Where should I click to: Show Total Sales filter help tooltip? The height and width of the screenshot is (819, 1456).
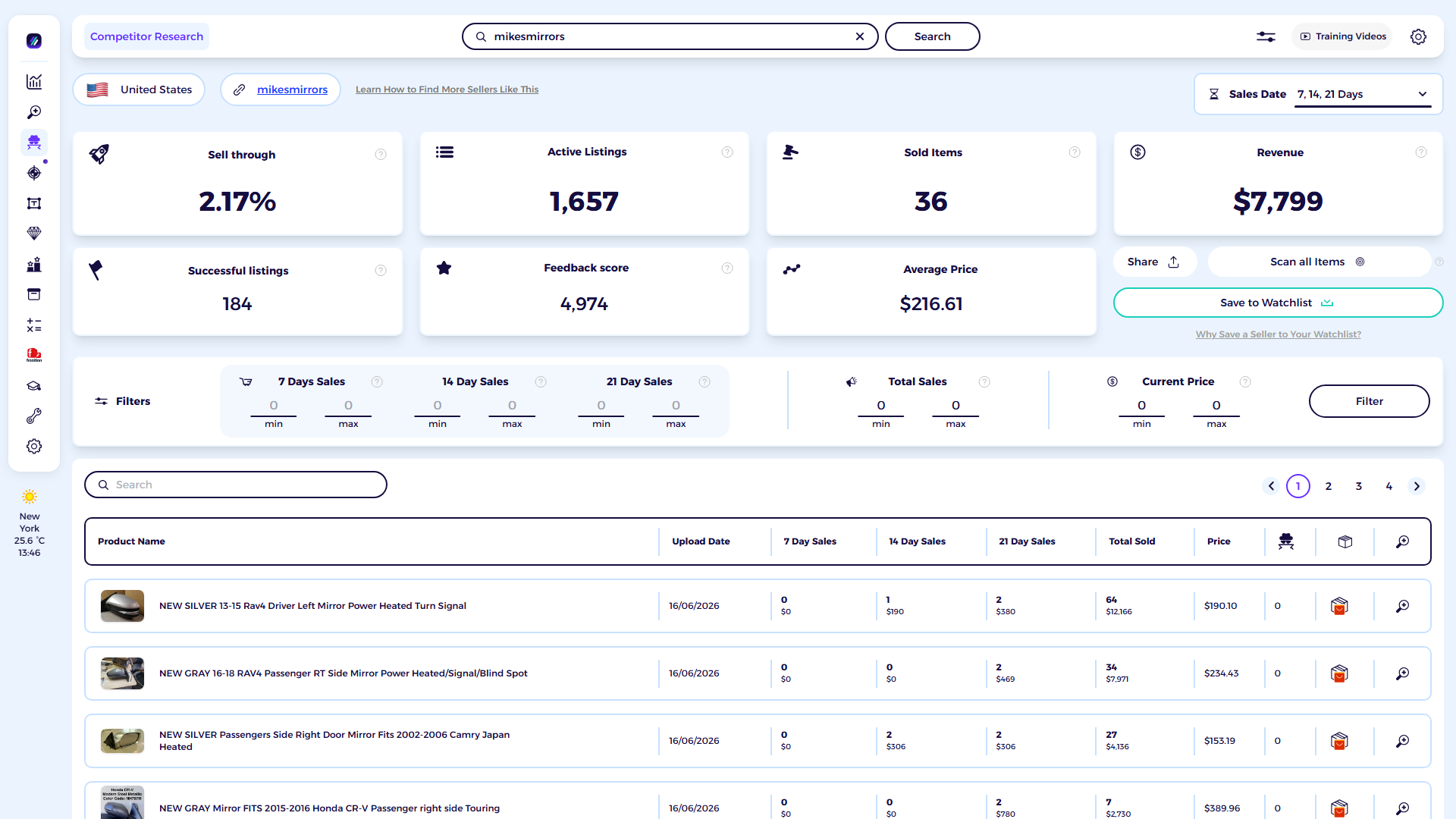click(x=984, y=382)
